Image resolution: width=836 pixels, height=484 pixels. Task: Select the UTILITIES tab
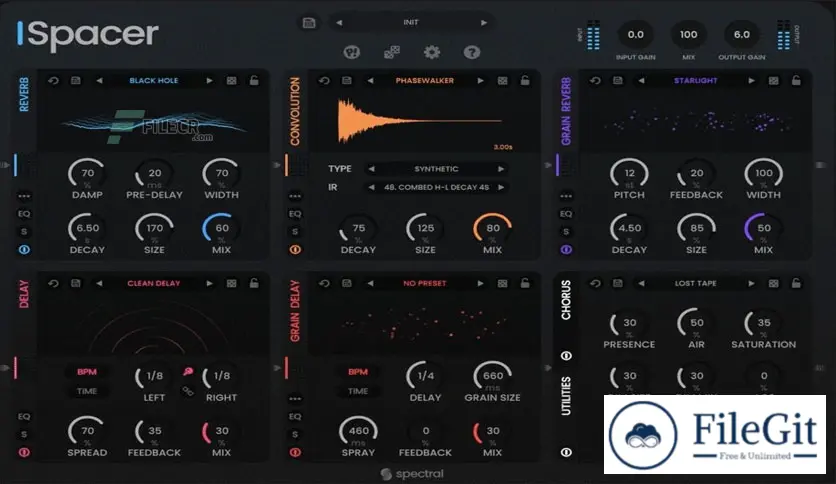point(566,396)
